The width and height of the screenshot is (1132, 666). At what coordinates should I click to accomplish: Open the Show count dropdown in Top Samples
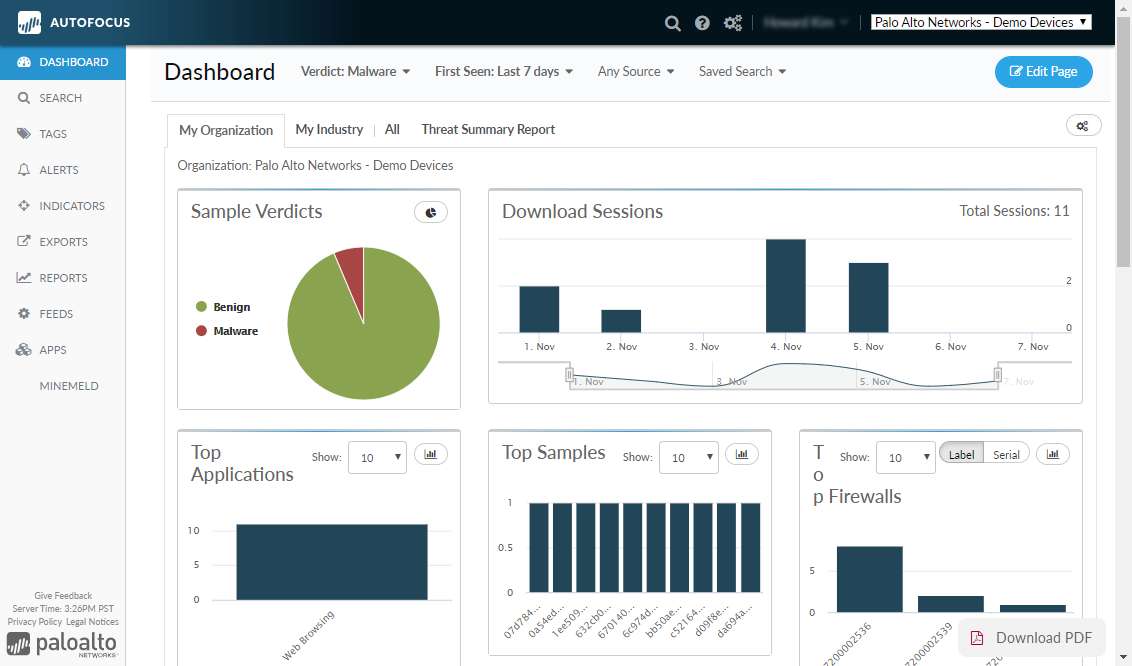[688, 457]
